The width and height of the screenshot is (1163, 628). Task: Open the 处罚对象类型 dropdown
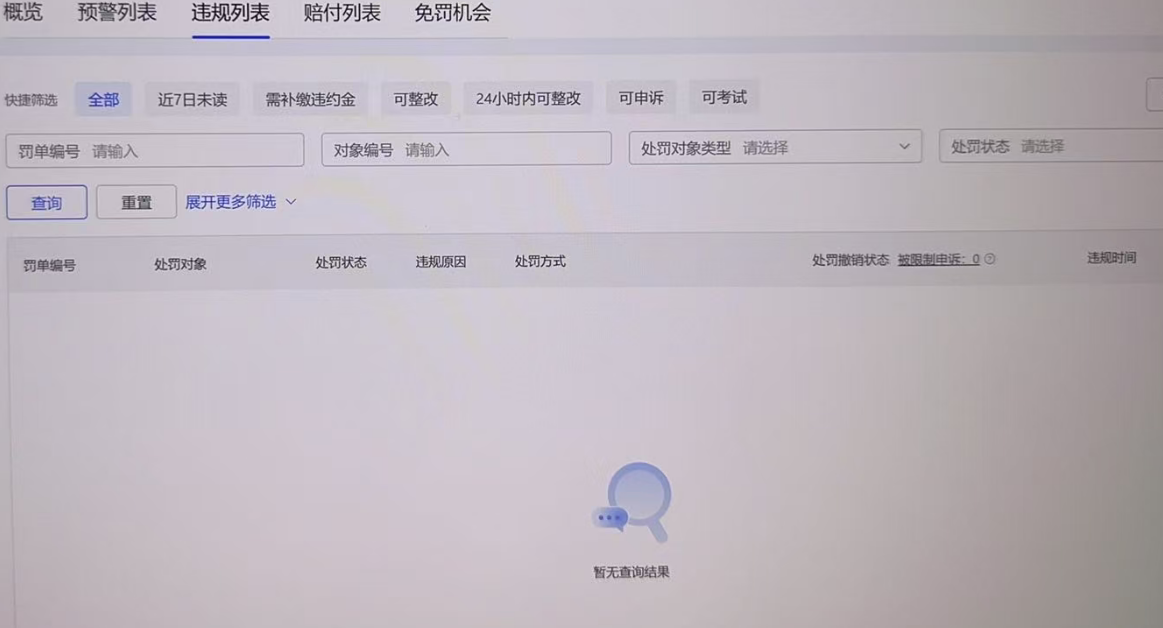775,147
